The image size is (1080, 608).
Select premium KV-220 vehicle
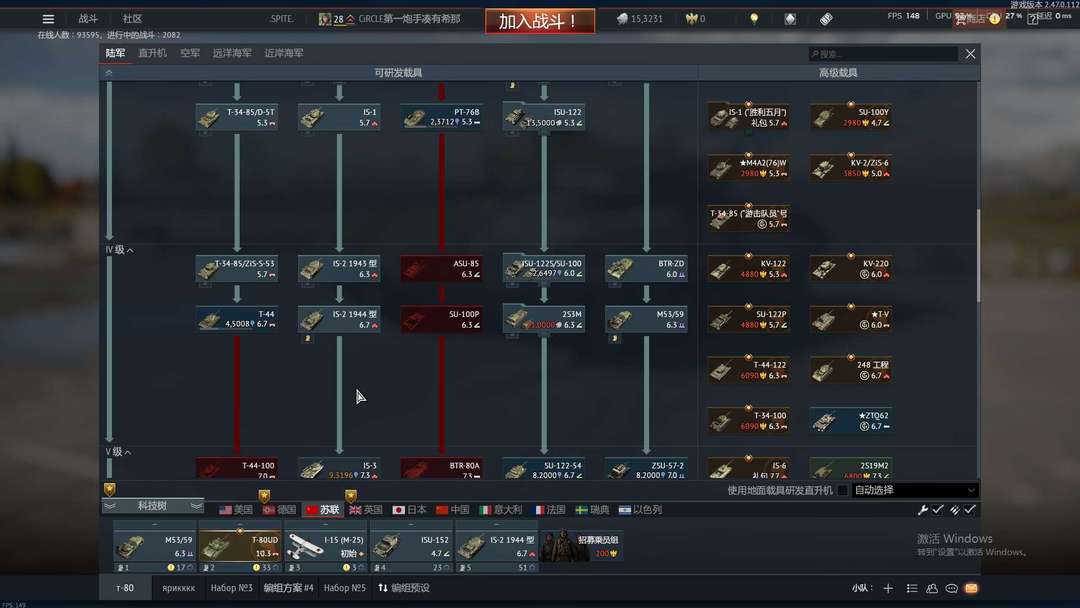(x=851, y=269)
